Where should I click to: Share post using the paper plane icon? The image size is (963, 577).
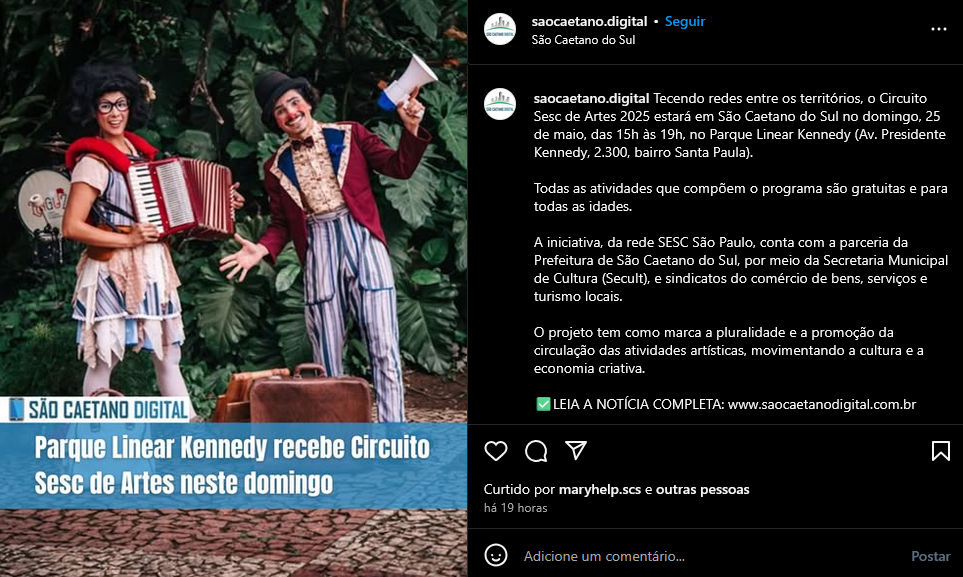pyautogui.click(x=575, y=450)
